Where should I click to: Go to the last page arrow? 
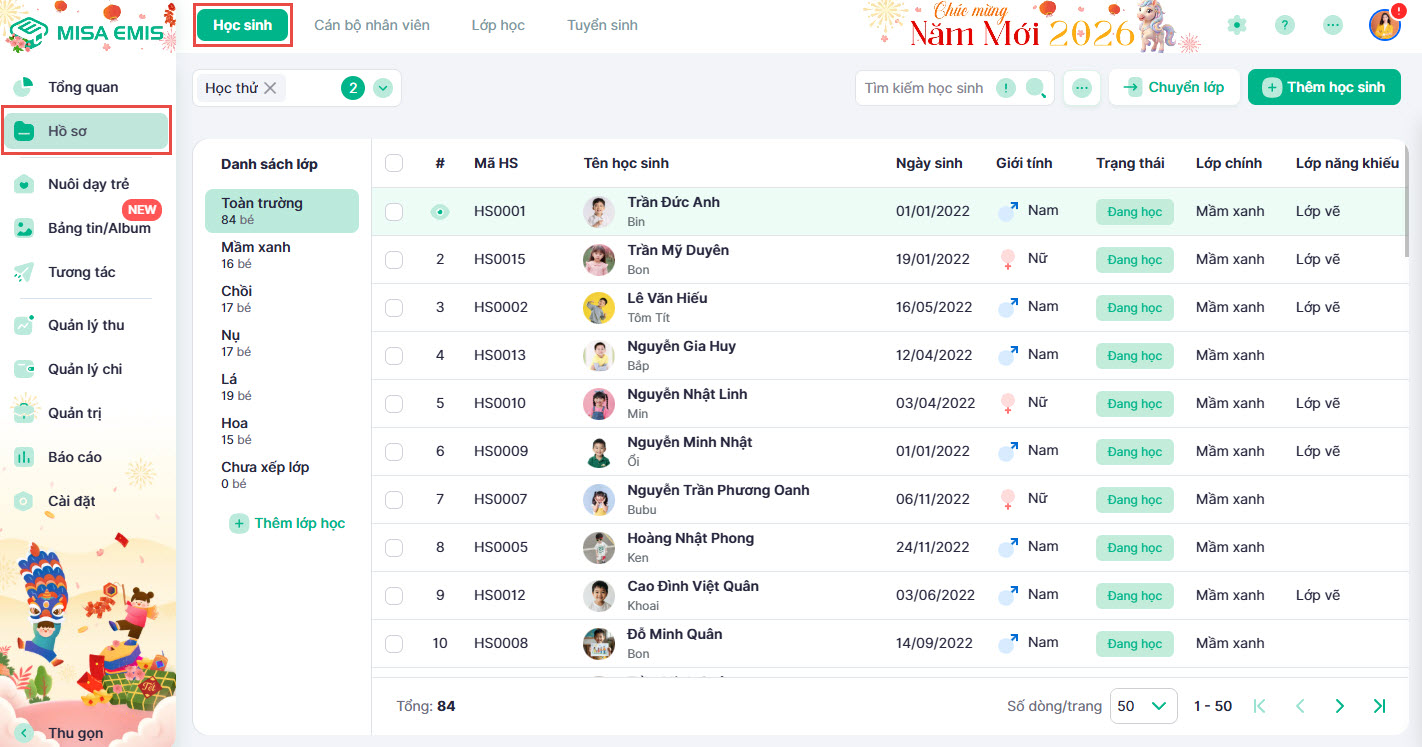pos(1379,706)
